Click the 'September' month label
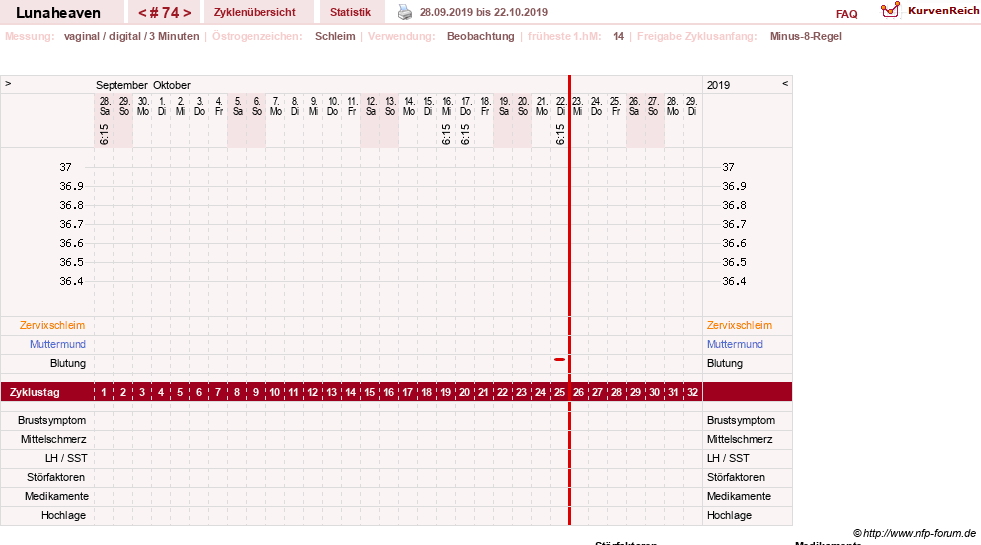 tap(121, 85)
